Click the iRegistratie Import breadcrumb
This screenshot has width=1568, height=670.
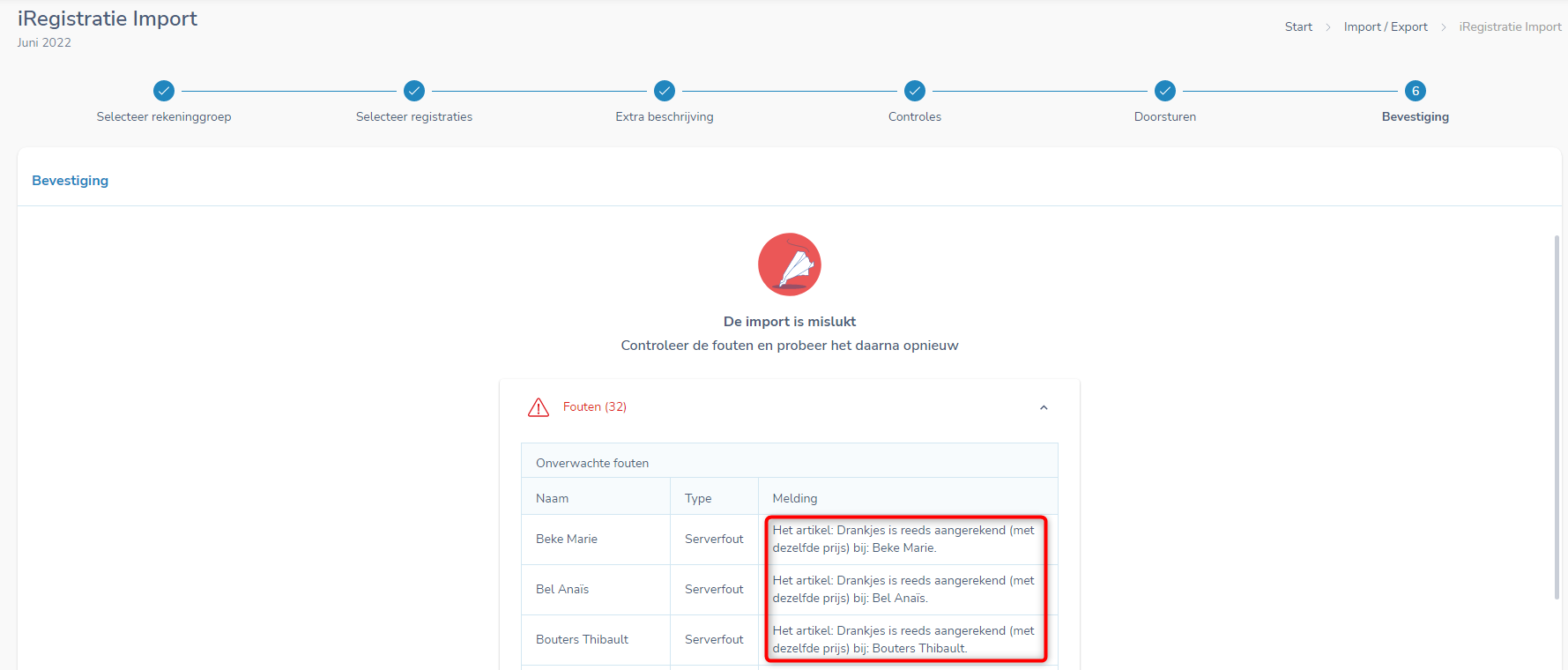pos(1510,27)
